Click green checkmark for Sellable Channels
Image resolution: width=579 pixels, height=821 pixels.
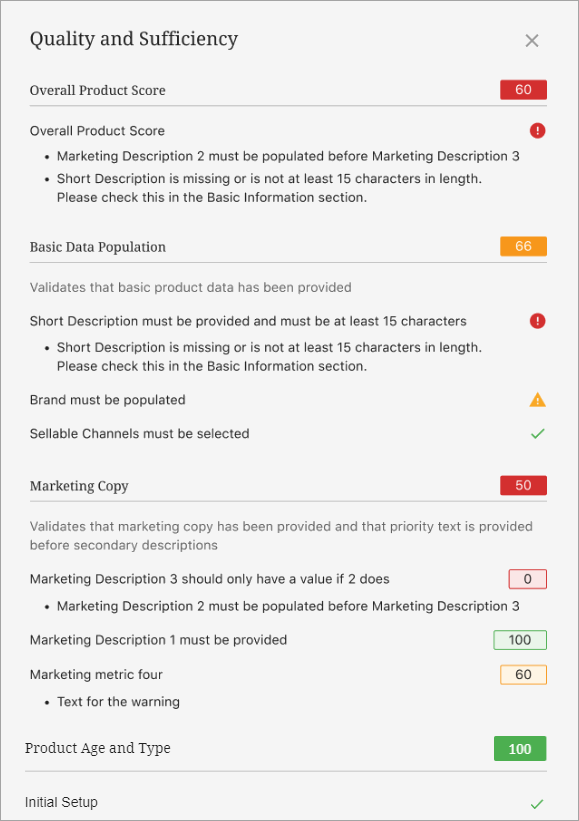[537, 434]
